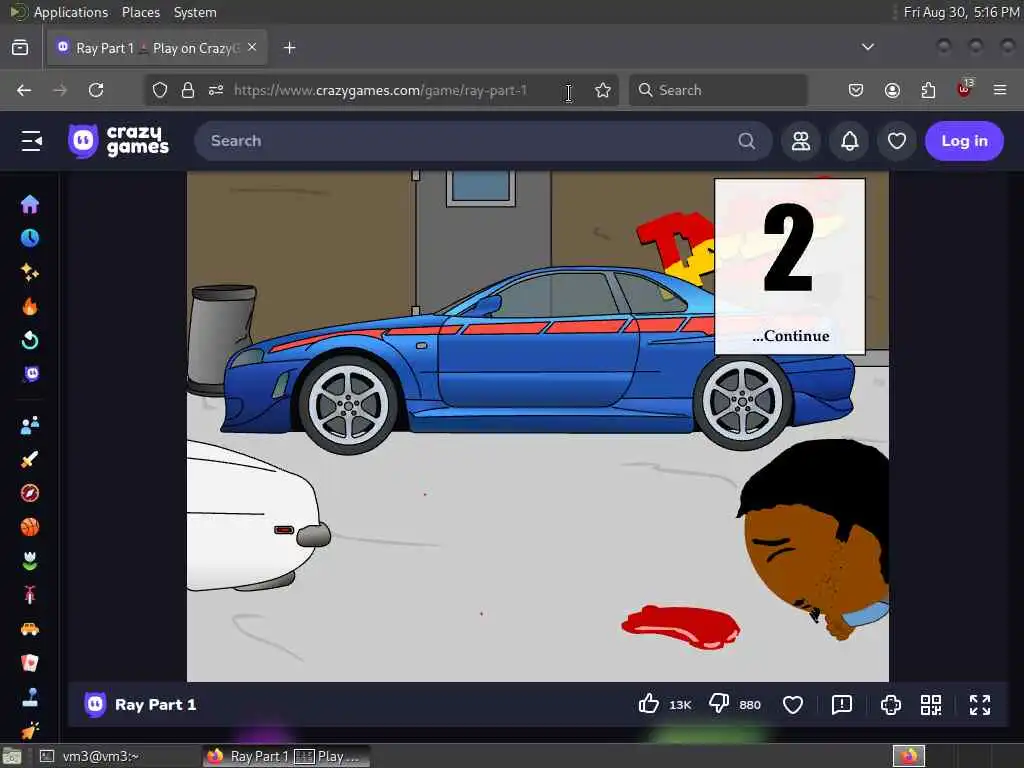Open Recently played clock icon in sidebar
The image size is (1024, 768).
point(30,238)
